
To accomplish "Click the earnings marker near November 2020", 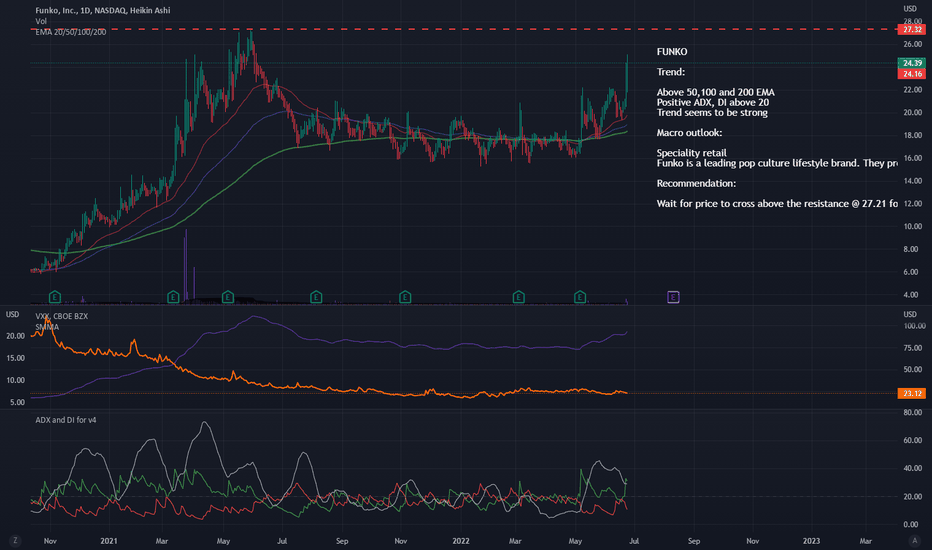I will point(55,297).
